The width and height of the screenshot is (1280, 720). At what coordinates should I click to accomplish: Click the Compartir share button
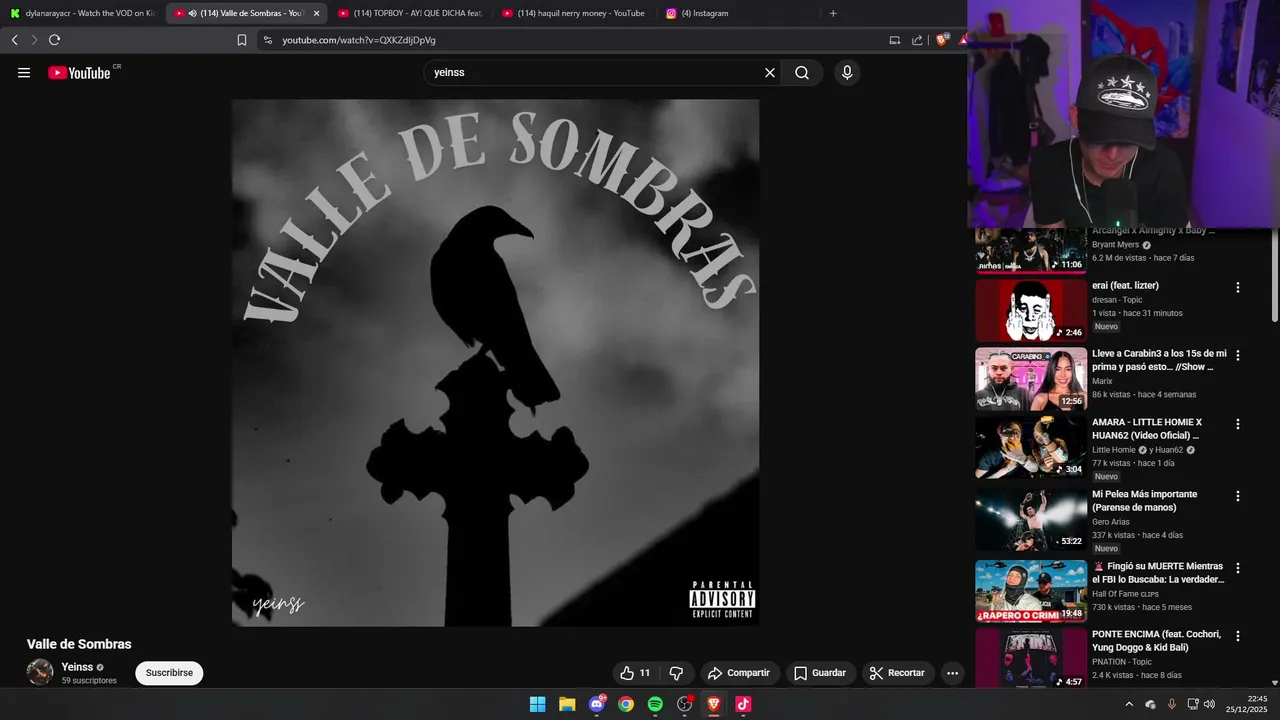(x=738, y=673)
